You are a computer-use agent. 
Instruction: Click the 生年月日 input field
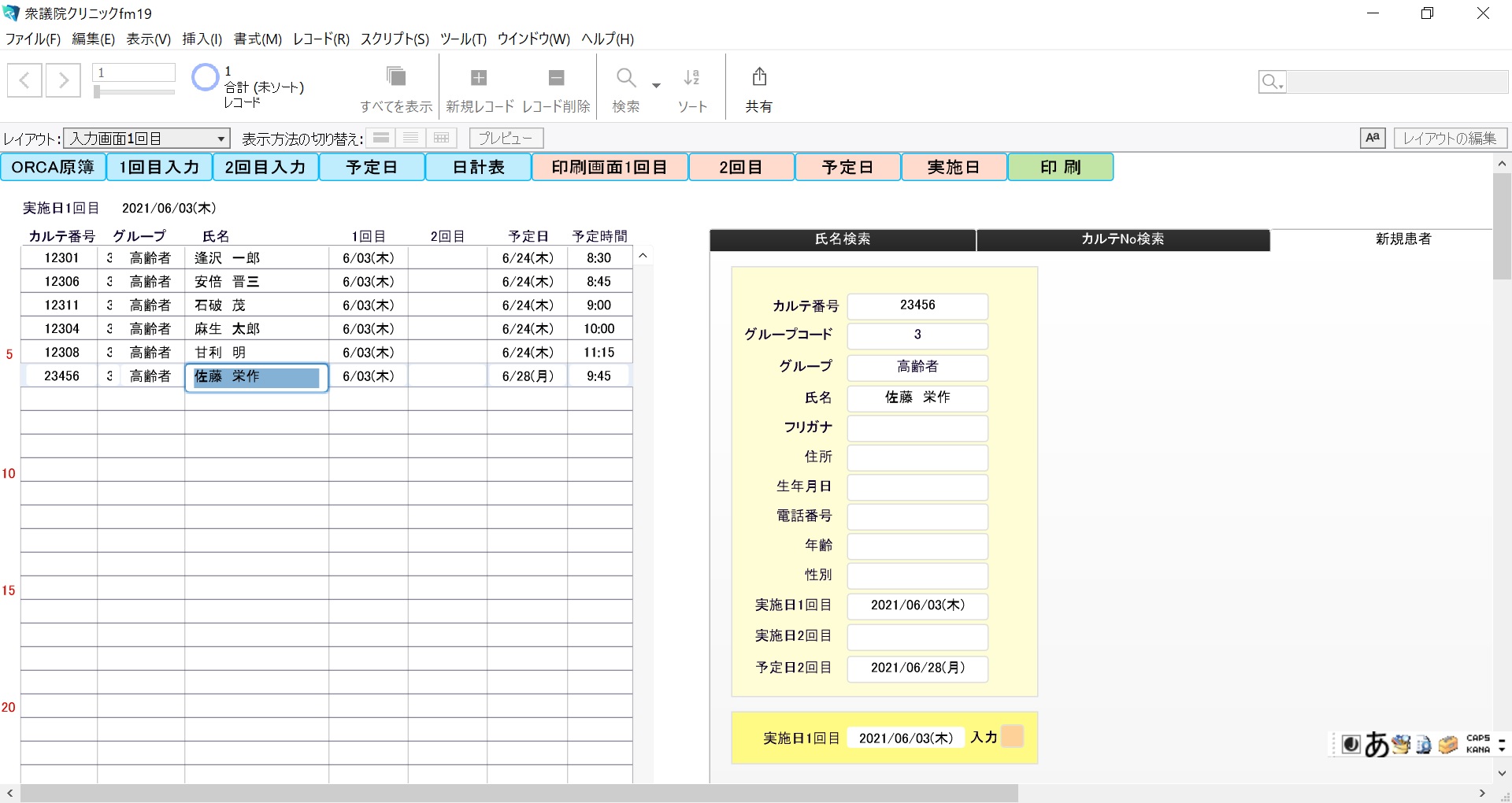[917, 487]
